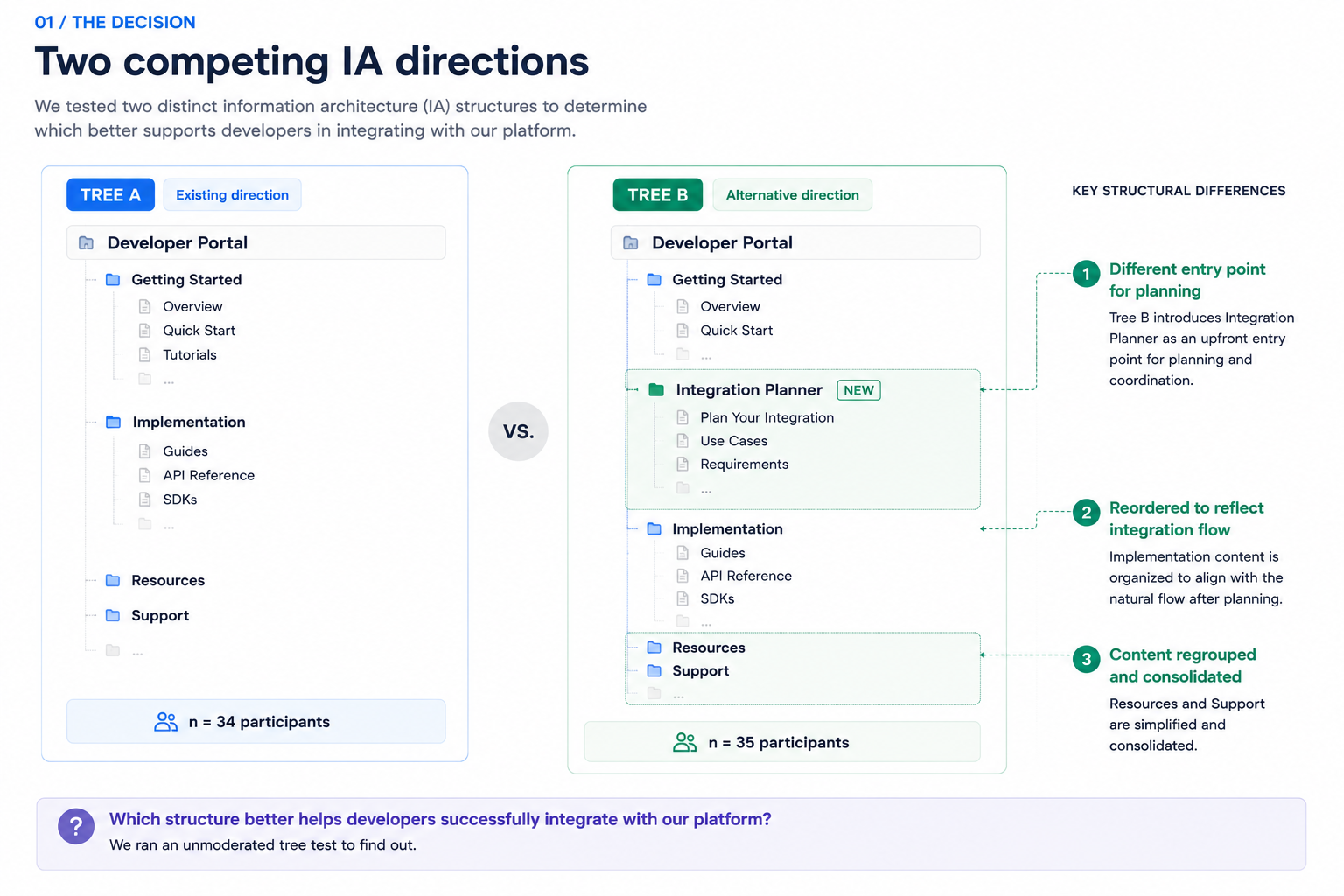Click the Developer Portal icon in Tree A
The image size is (1344, 896).
click(86, 243)
